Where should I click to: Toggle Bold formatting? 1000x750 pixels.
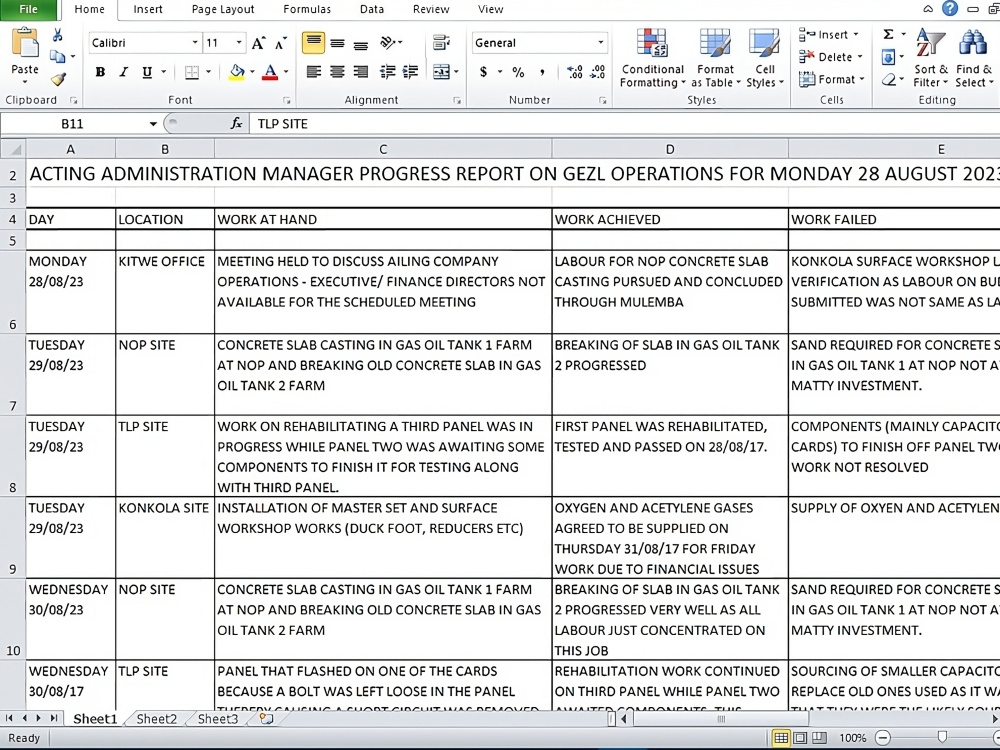[100, 72]
